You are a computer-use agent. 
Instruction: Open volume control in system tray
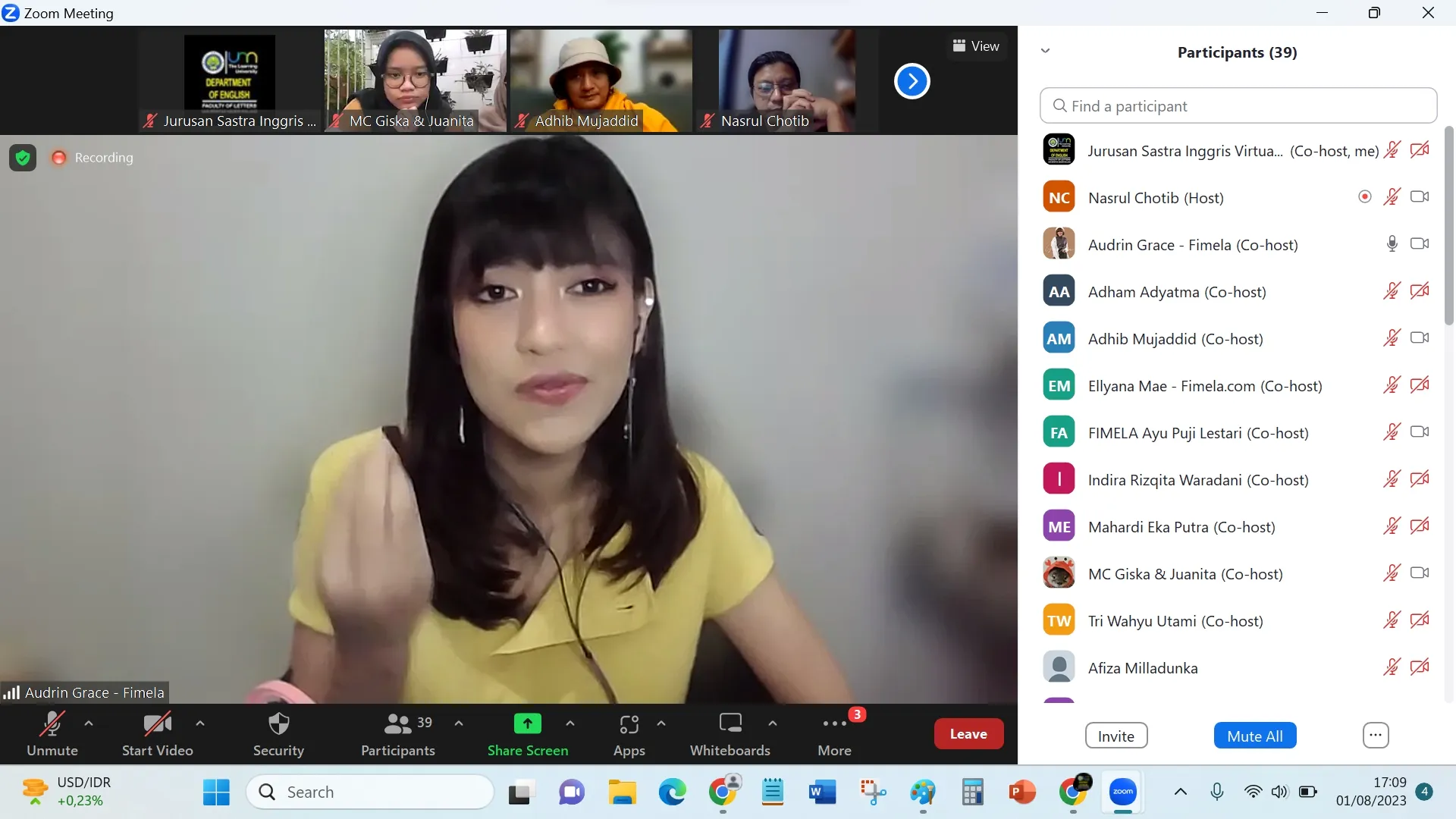pos(1279,792)
